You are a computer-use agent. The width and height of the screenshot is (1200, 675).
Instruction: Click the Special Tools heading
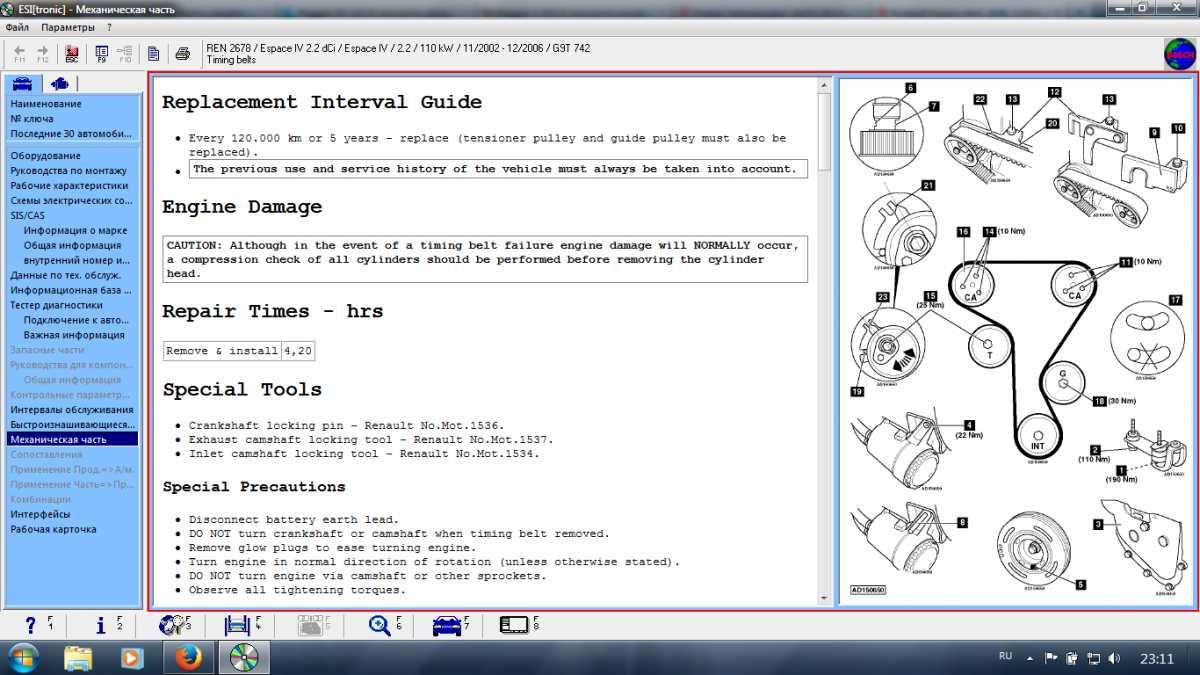pos(242,390)
